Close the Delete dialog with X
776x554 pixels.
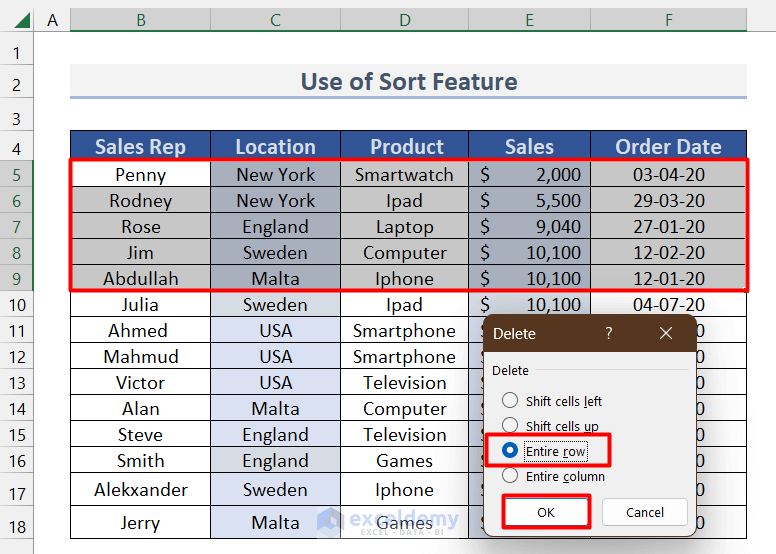(666, 334)
